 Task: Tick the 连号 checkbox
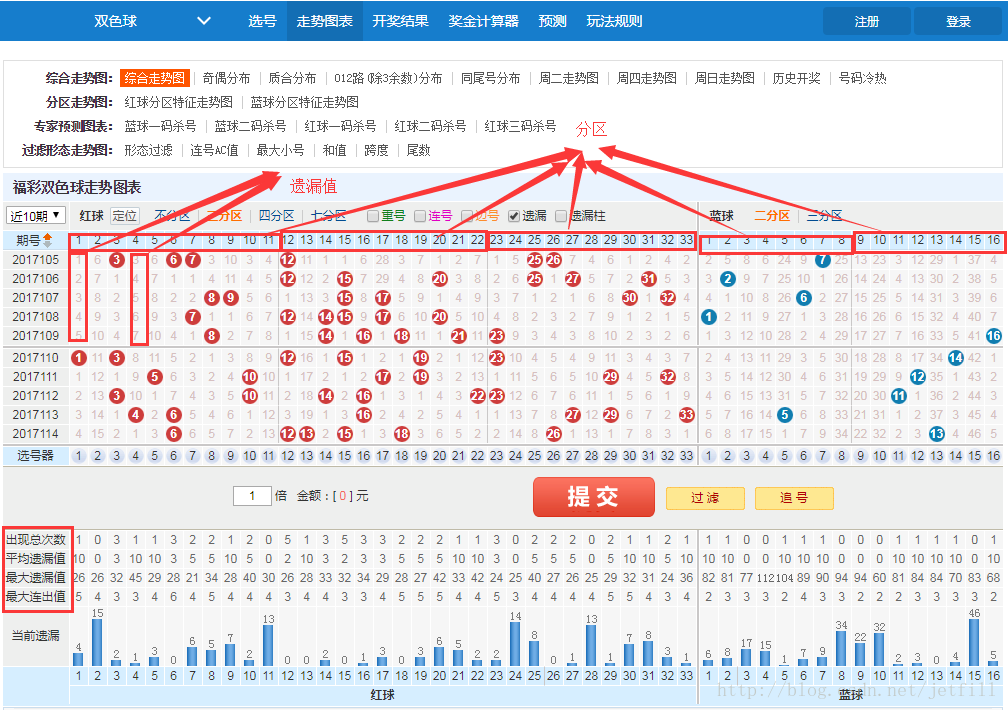click(x=420, y=216)
